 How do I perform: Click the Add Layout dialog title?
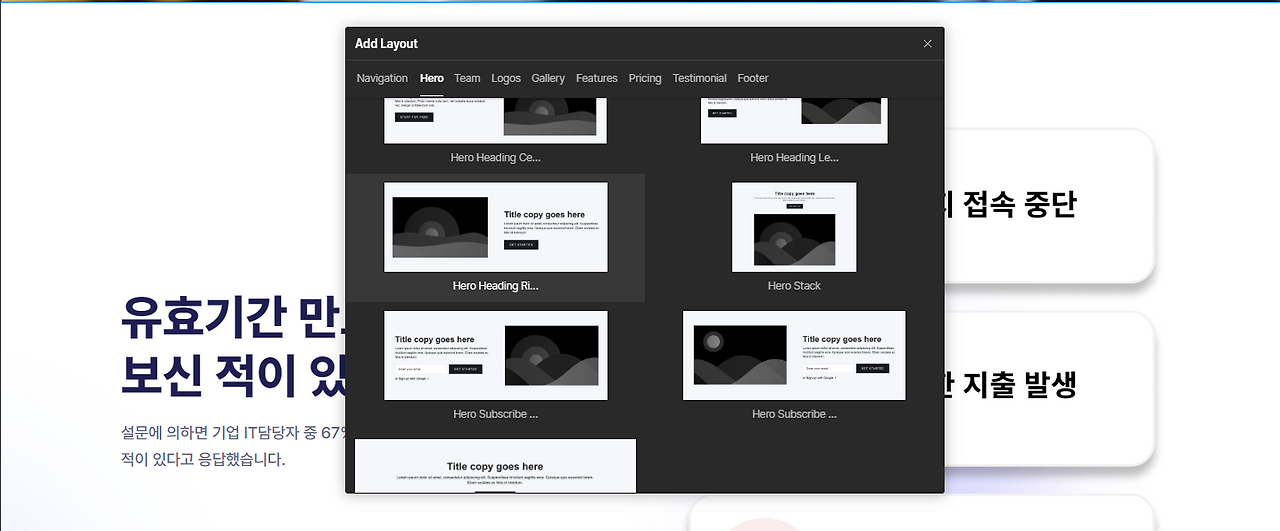click(x=386, y=44)
